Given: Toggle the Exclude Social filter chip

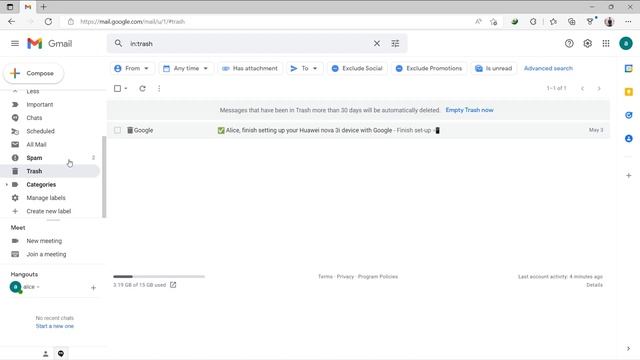Looking at the screenshot, I should coord(357,68).
